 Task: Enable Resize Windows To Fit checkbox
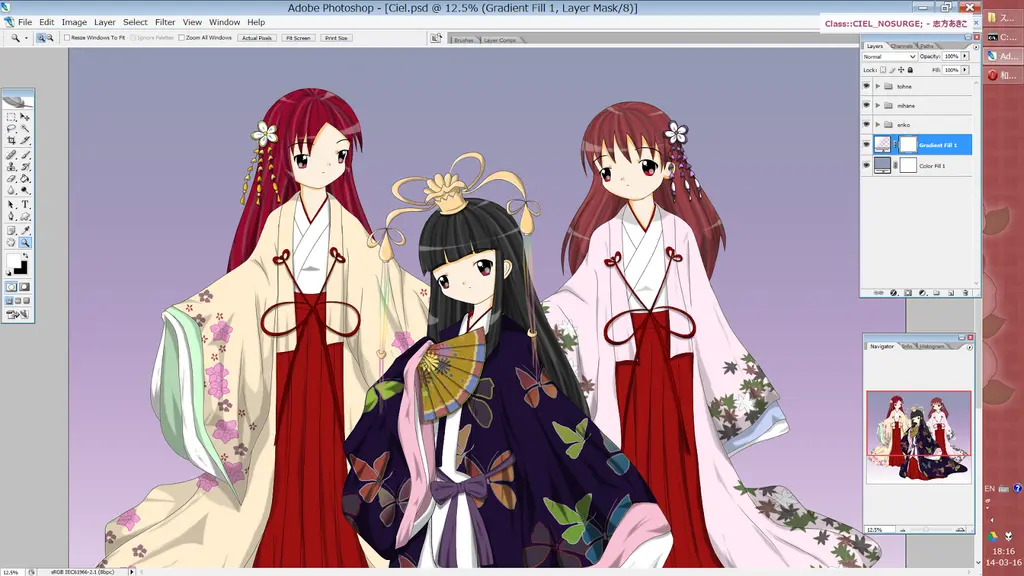point(67,38)
